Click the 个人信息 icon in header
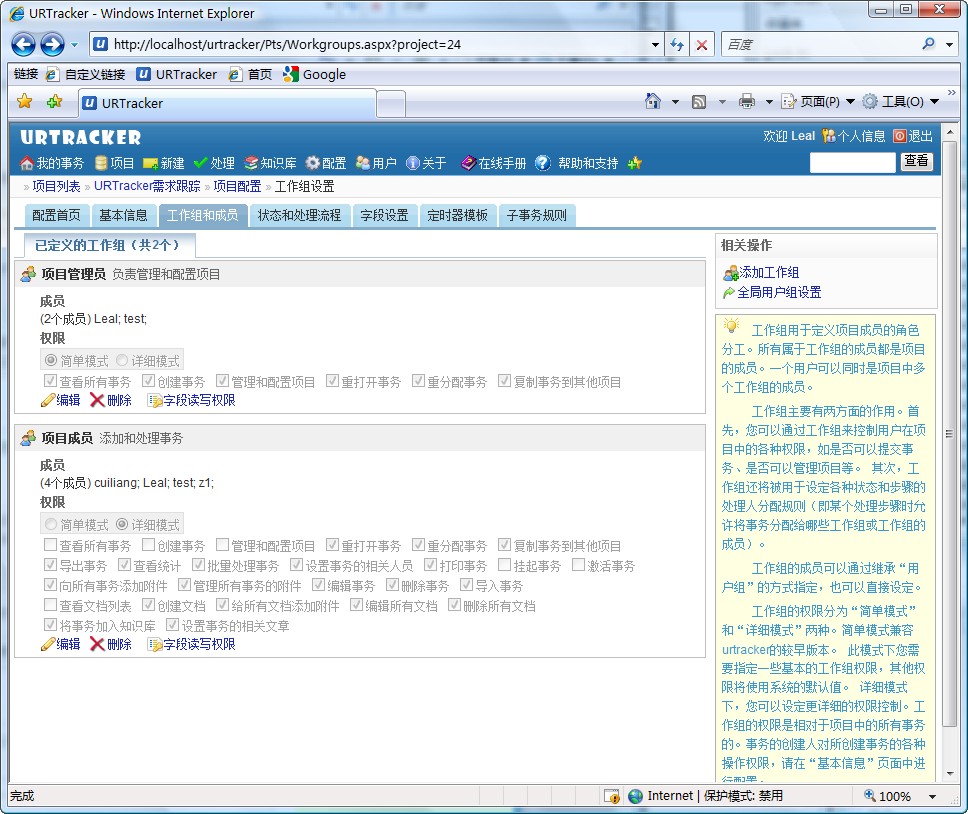The width and height of the screenshot is (968, 814). [829, 136]
